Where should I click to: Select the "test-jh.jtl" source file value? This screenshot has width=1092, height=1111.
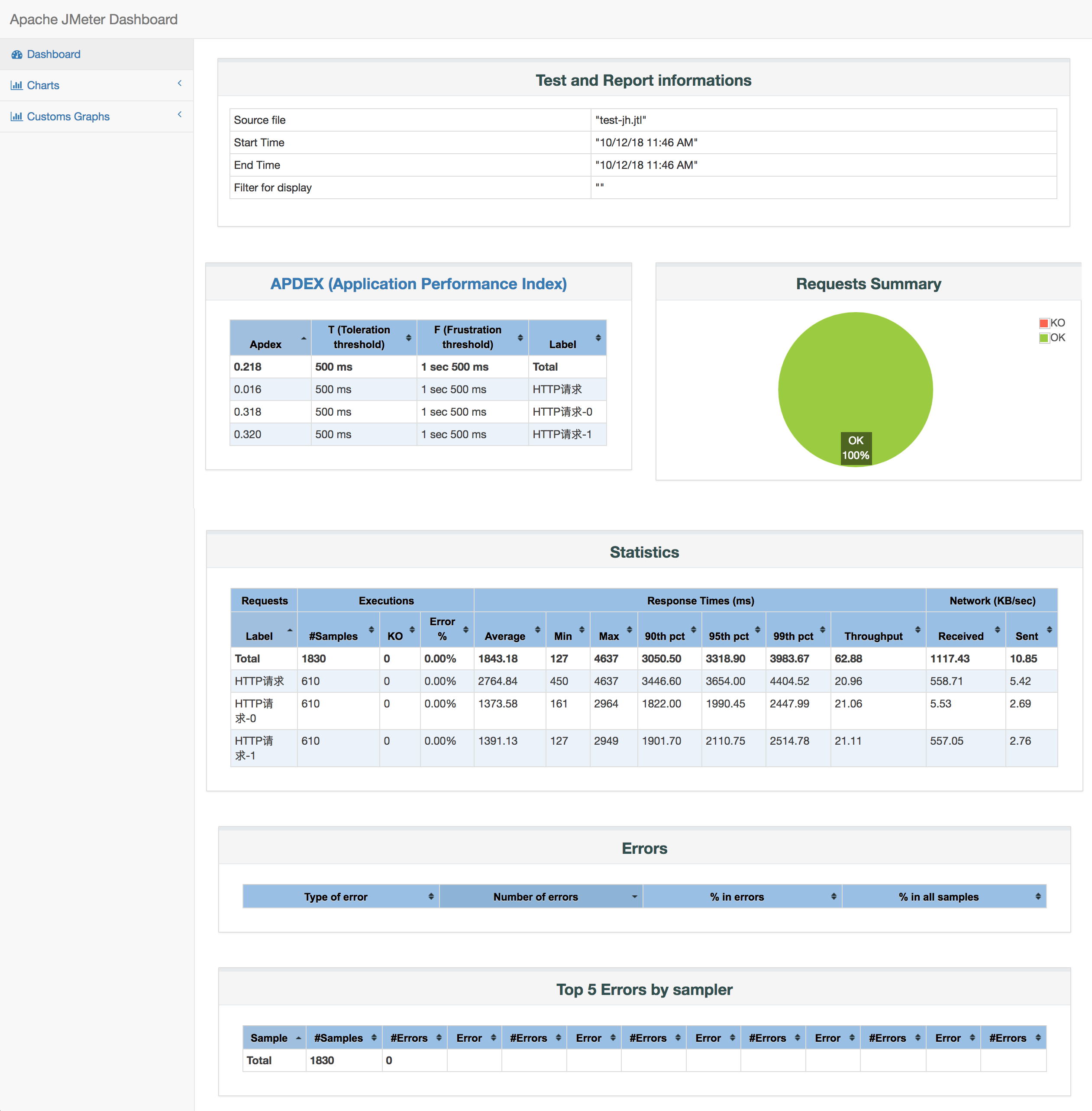click(x=620, y=120)
